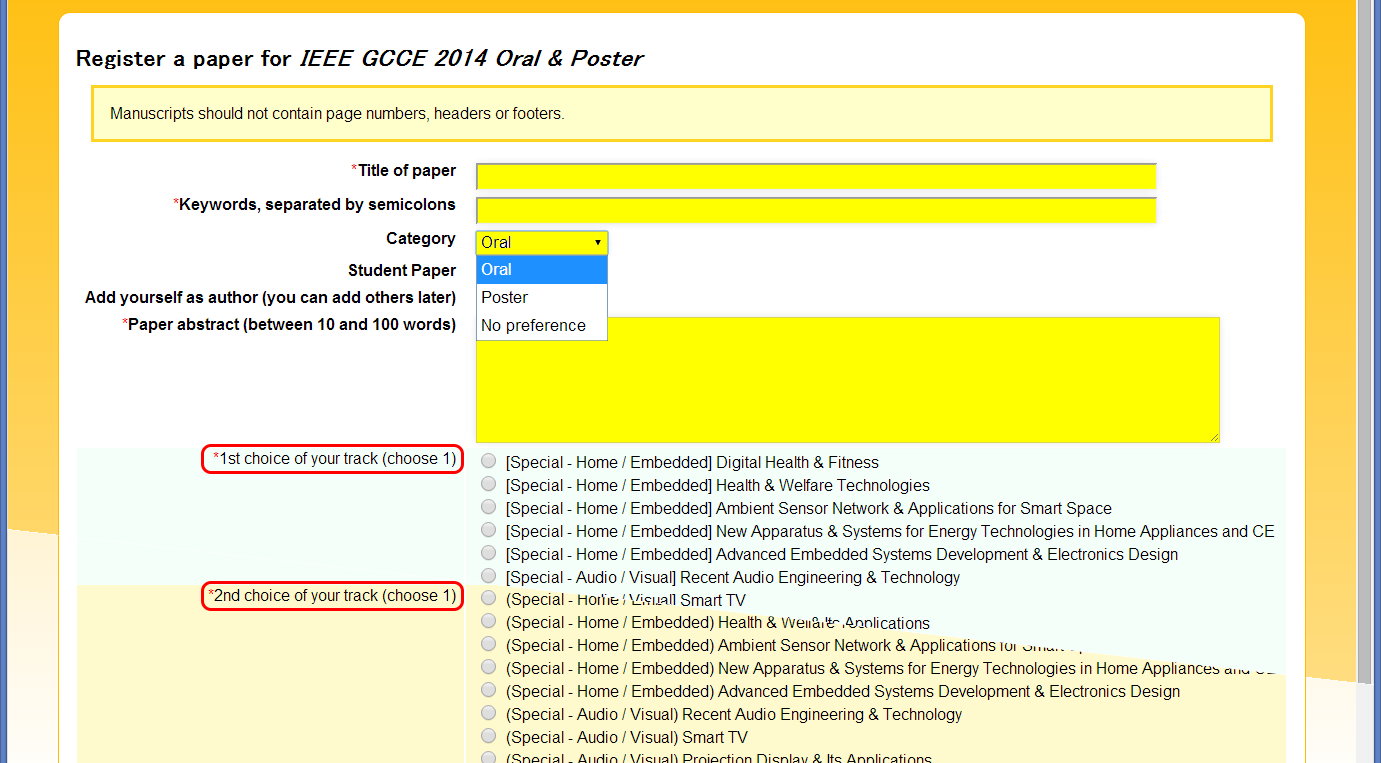Screen dimensions: 1381x763
Task: Pick (Special) Advanced Embedded Systems Development, 2nd choice
Action: [x=488, y=691]
